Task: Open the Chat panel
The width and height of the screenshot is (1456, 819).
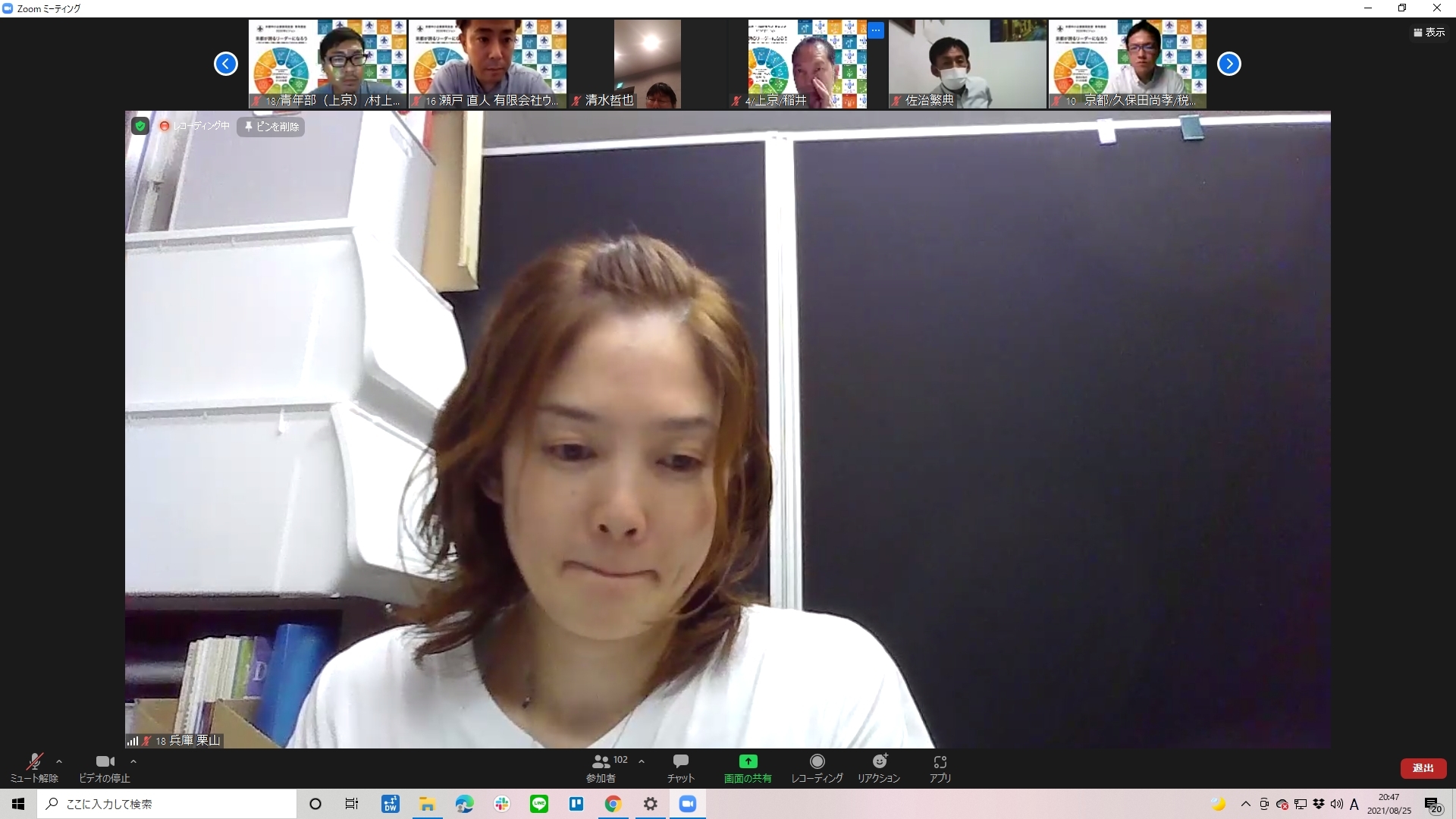Action: pyautogui.click(x=680, y=767)
